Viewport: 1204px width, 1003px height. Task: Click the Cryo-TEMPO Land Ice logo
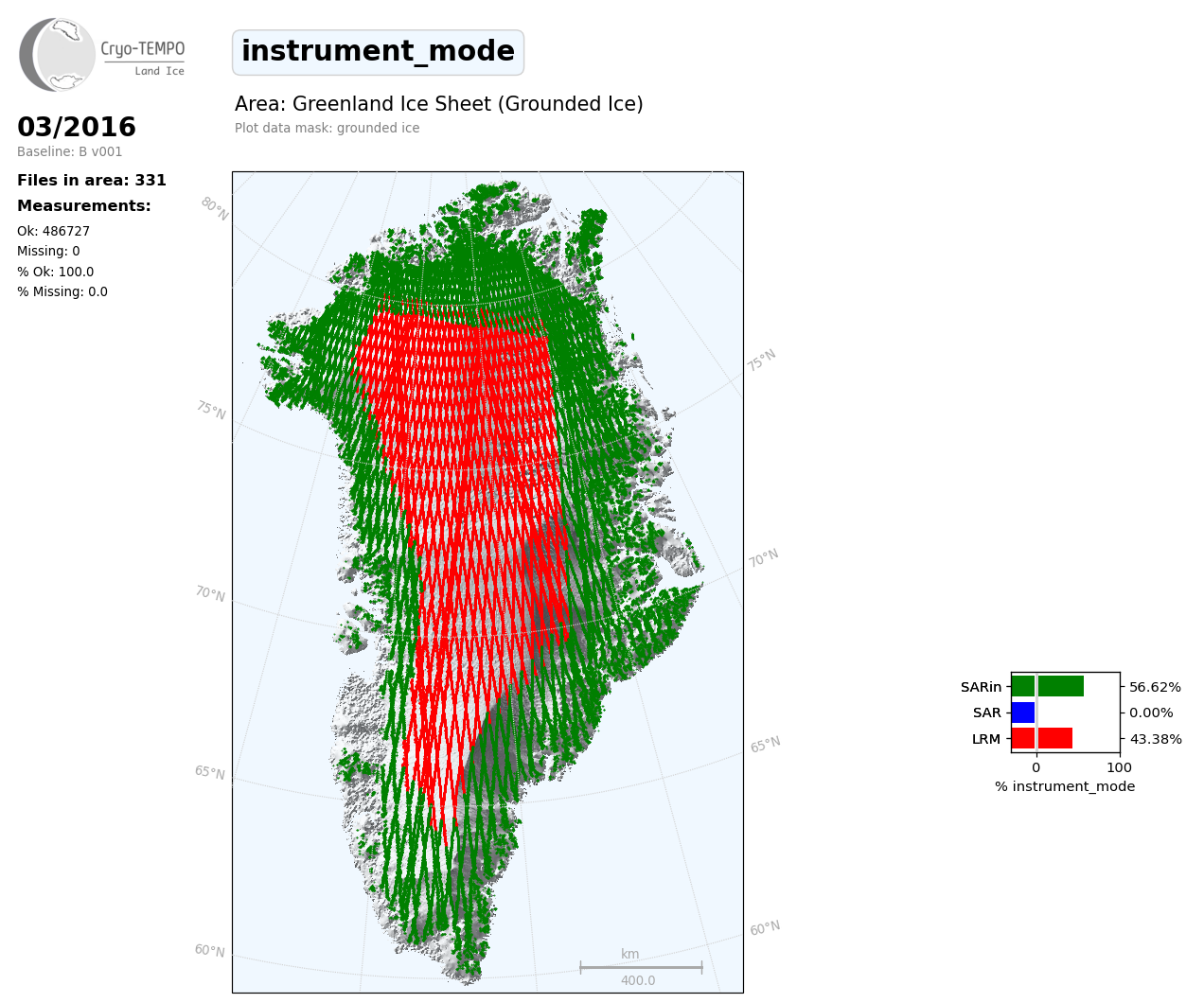pyautogui.click(x=102, y=55)
